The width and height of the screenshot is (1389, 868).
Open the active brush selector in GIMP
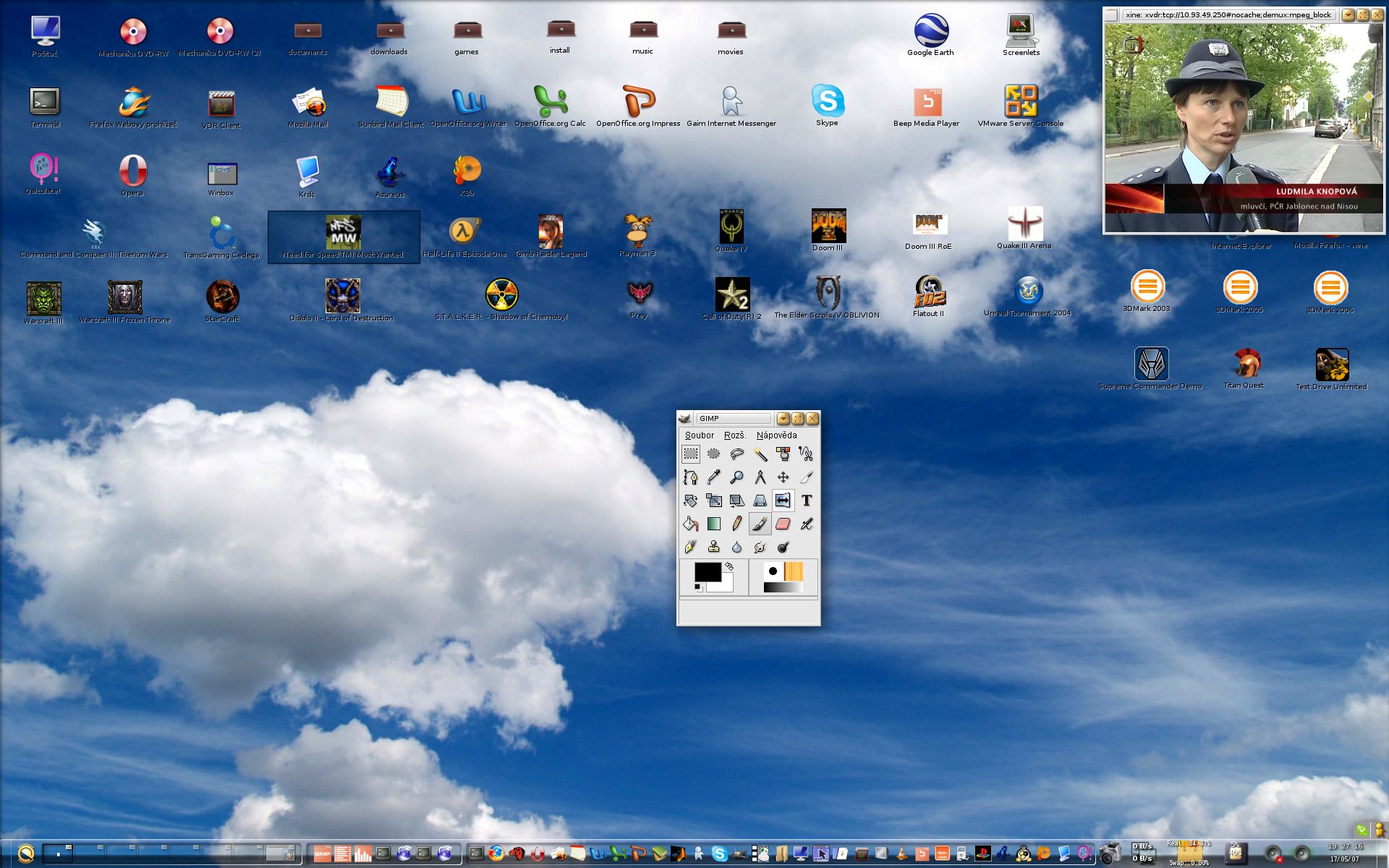(x=773, y=571)
